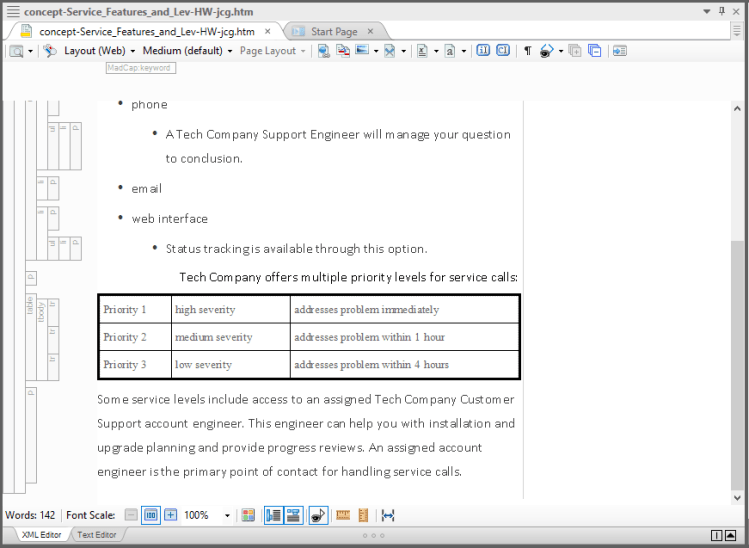Click the increase font scale button
Viewport: 749px width, 548px height.
171,515
